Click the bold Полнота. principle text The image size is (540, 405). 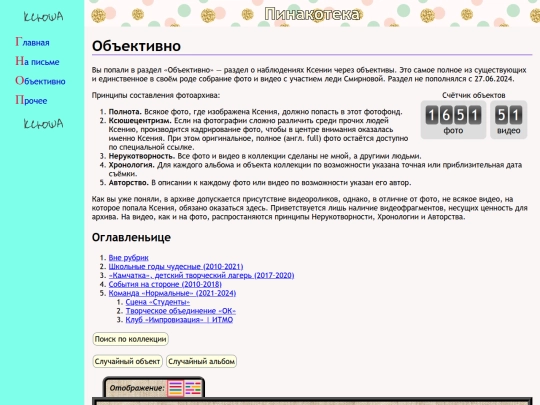click(125, 112)
